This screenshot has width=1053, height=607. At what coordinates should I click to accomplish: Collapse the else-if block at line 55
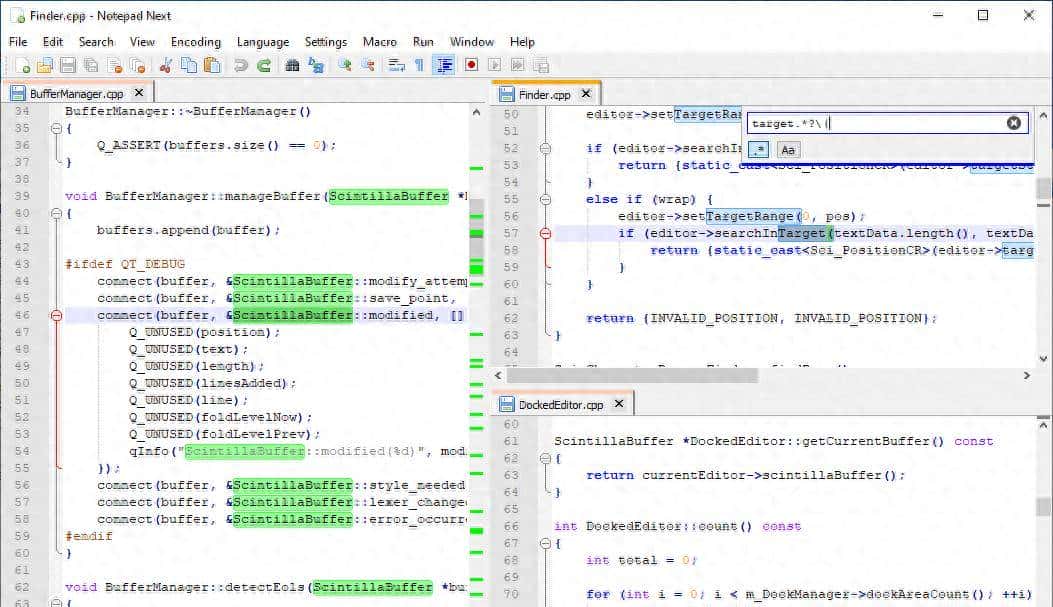tap(547, 199)
